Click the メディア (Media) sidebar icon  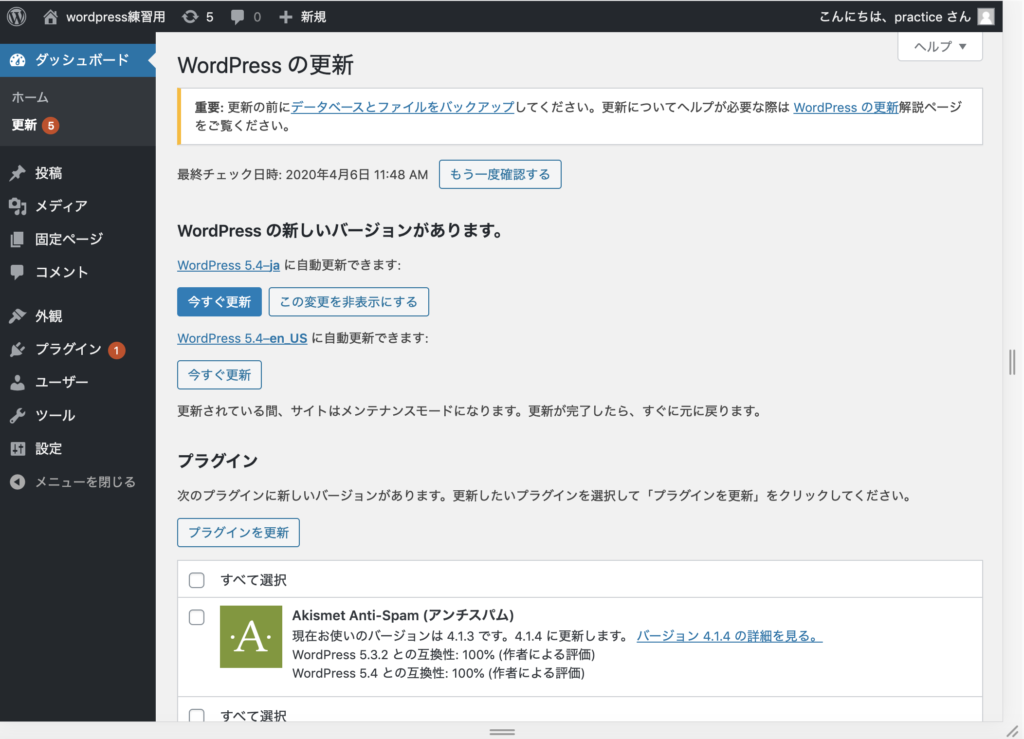point(17,206)
